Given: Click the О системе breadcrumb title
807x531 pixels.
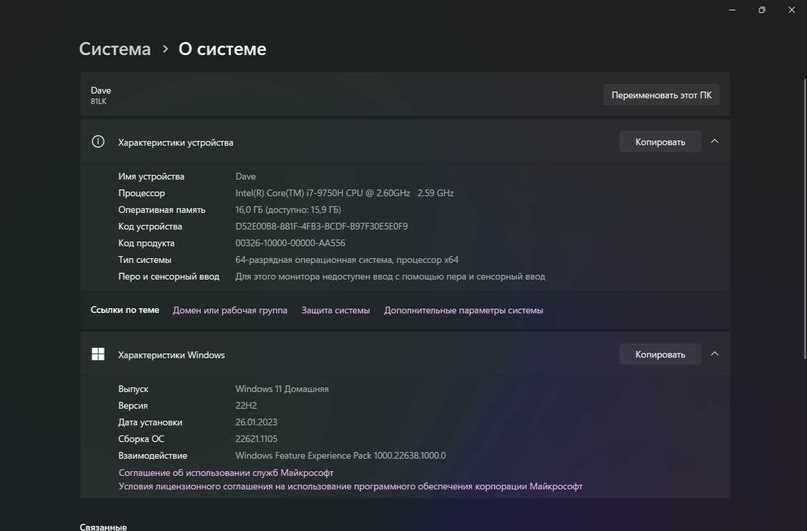Looking at the screenshot, I should (222, 49).
